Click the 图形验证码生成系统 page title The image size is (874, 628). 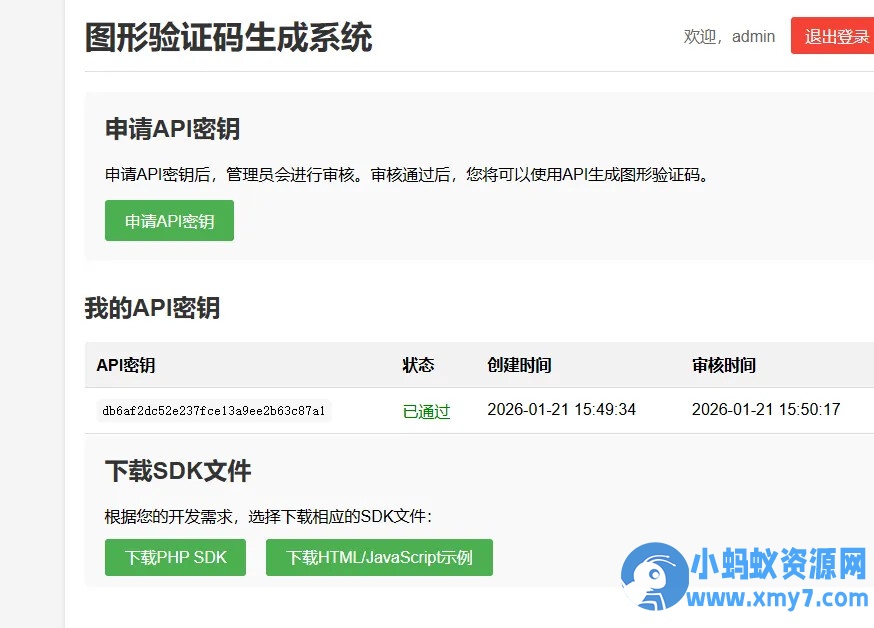[x=228, y=37]
